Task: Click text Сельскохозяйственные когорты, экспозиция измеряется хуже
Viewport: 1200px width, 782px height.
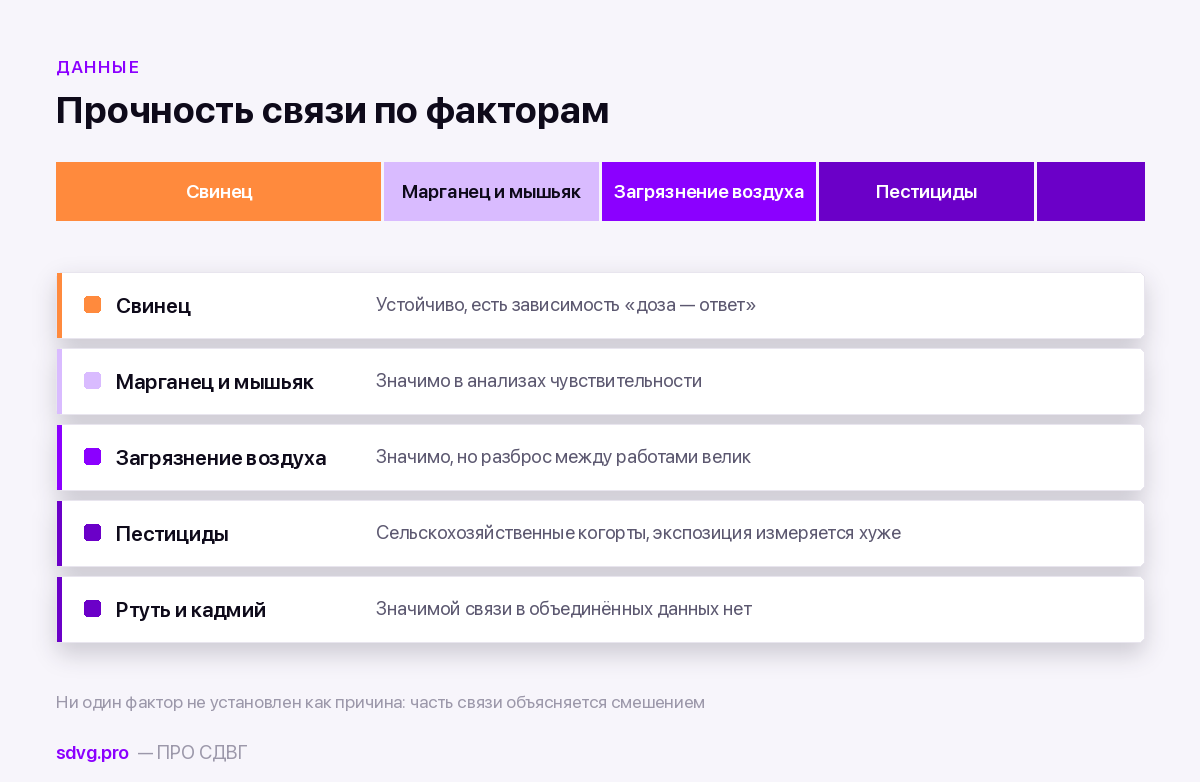Action: coord(638,533)
